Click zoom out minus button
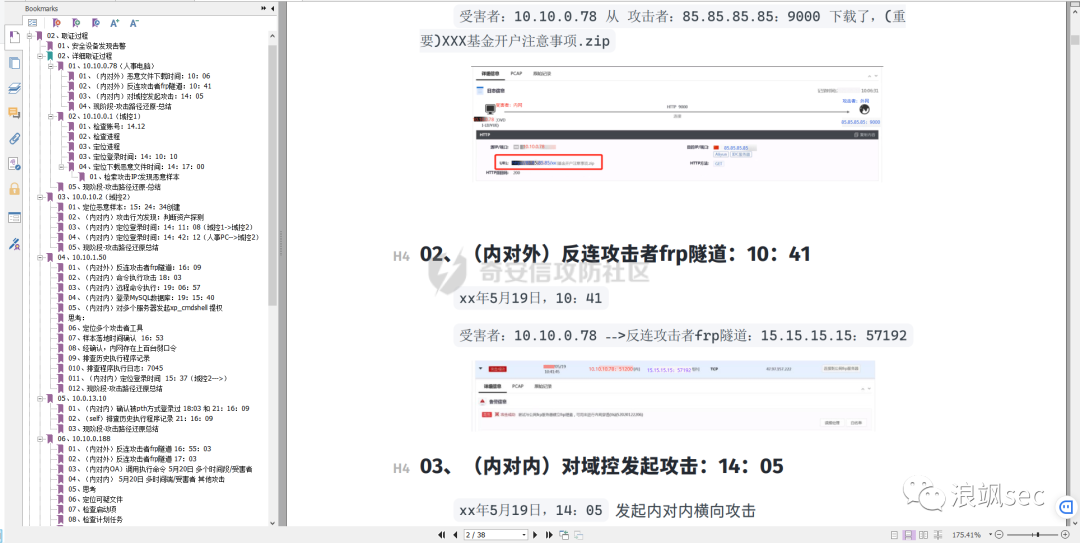1080x543 pixels. (999, 535)
